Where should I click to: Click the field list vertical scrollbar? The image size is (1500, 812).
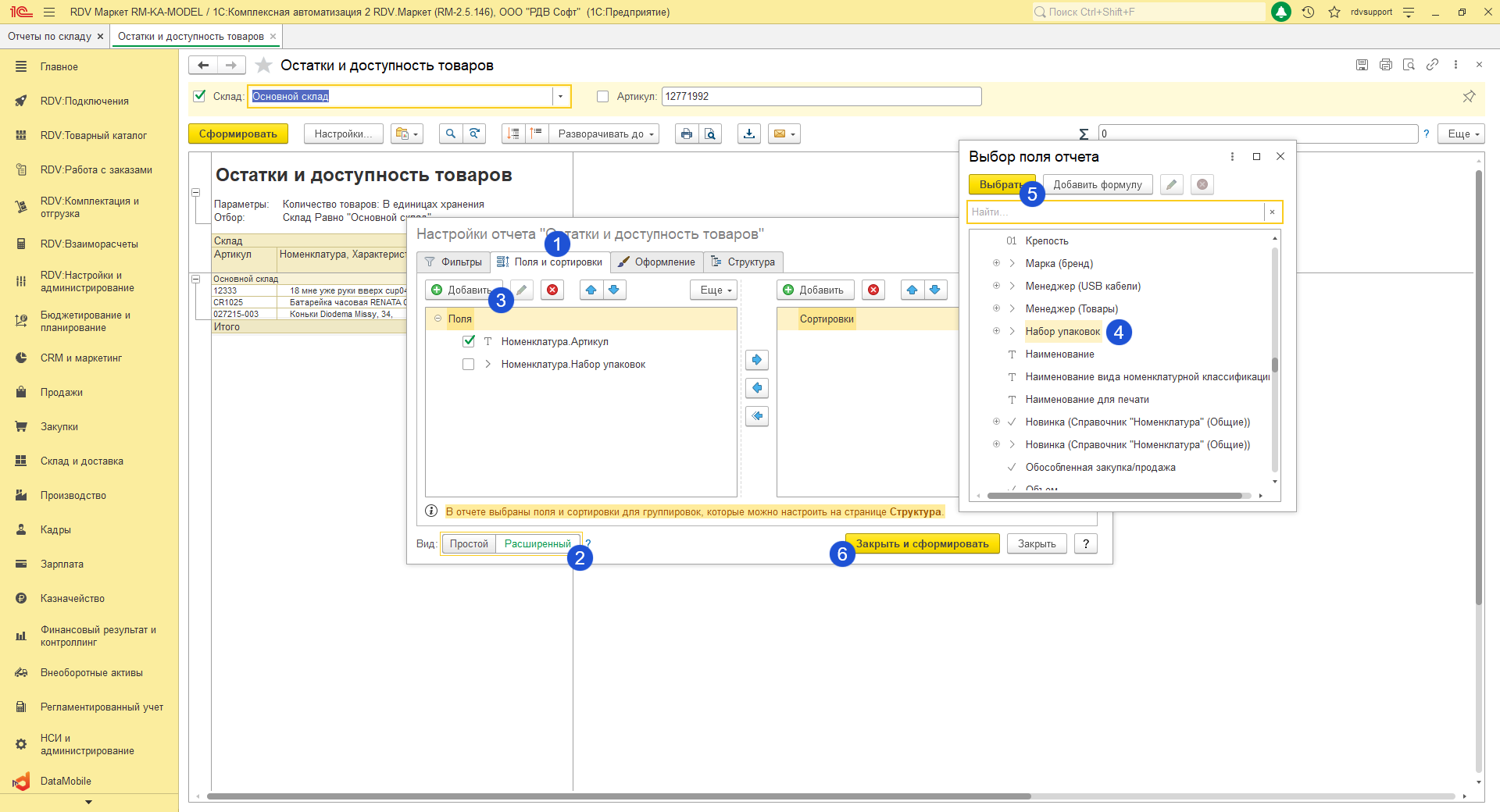1274,365
